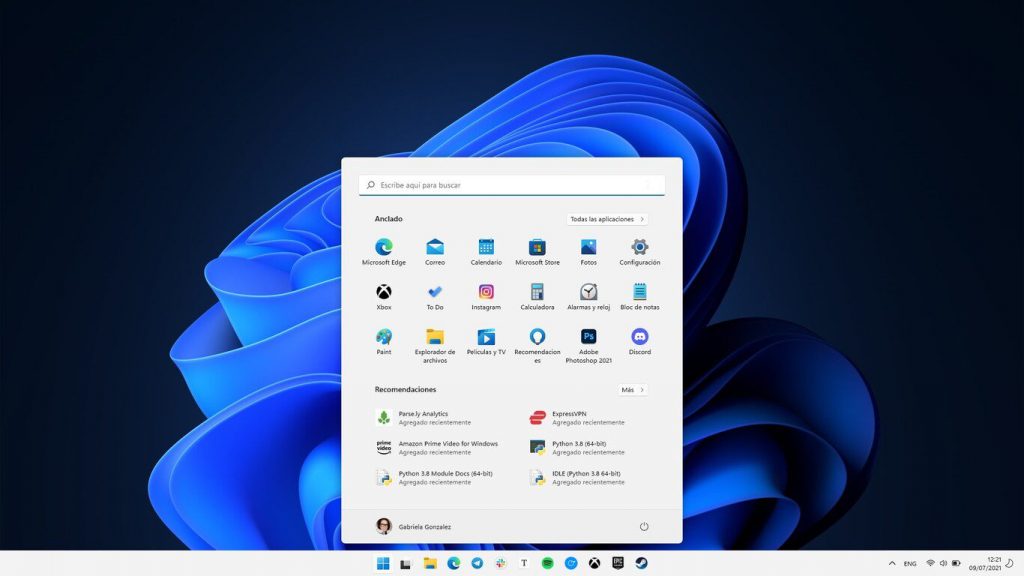Click the search input field

pyautogui.click(x=512, y=185)
